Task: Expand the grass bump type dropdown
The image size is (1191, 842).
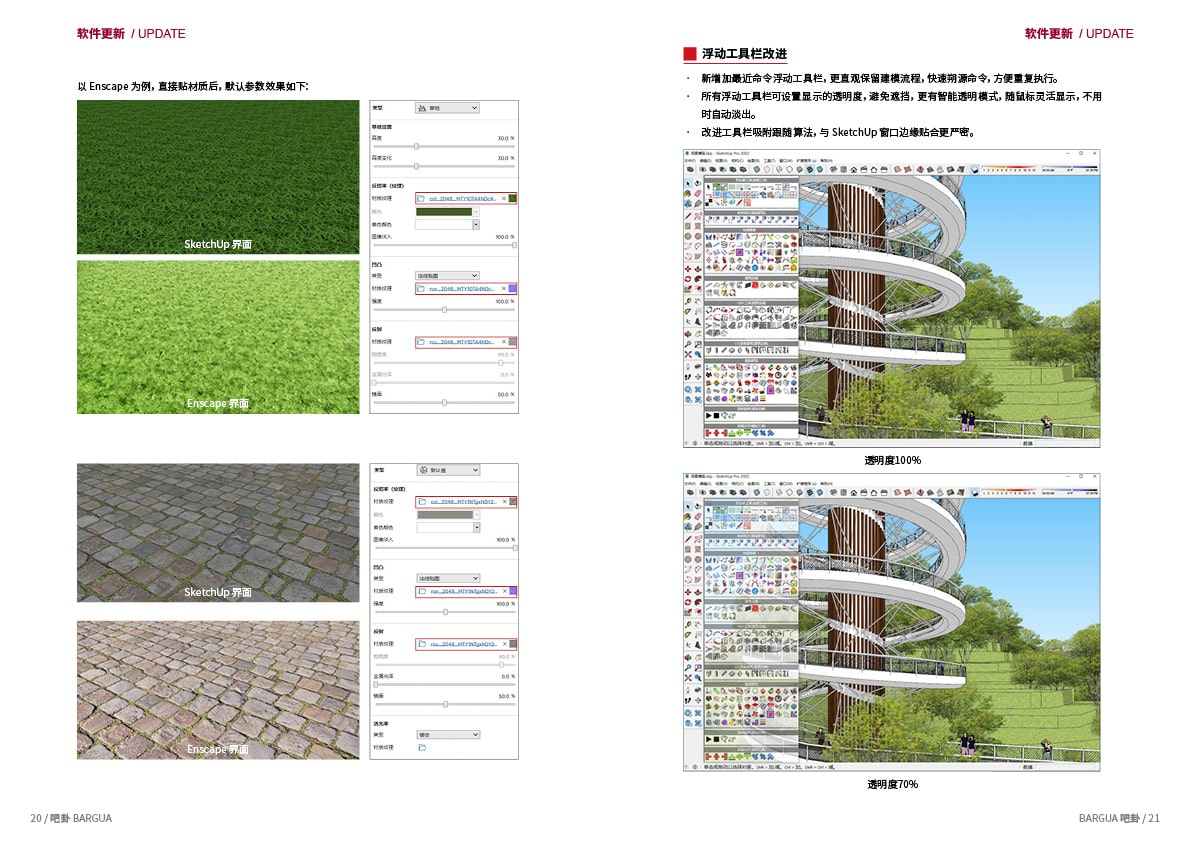Action: coord(447,276)
